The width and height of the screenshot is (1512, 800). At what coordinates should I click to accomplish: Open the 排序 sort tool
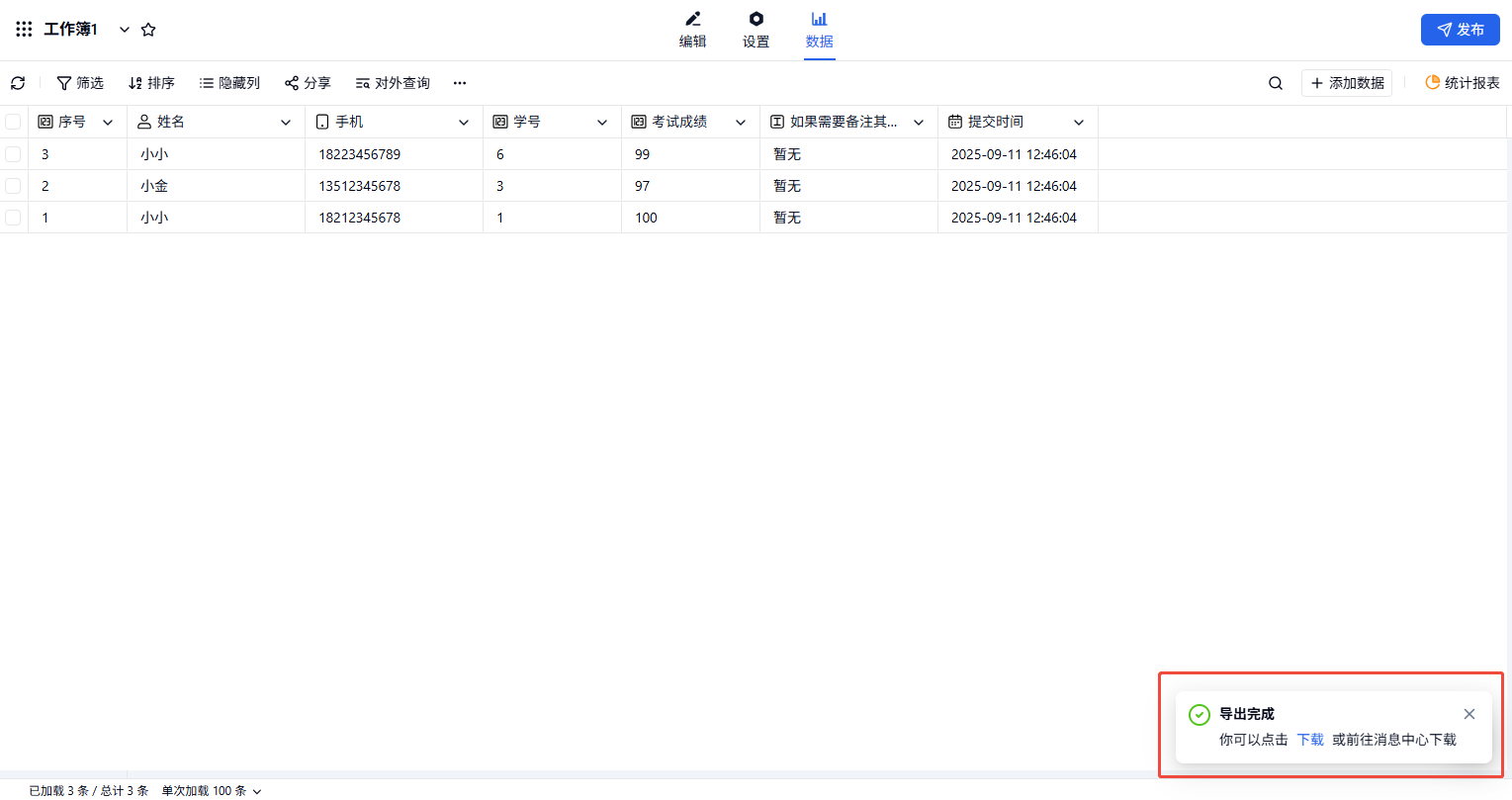click(151, 83)
